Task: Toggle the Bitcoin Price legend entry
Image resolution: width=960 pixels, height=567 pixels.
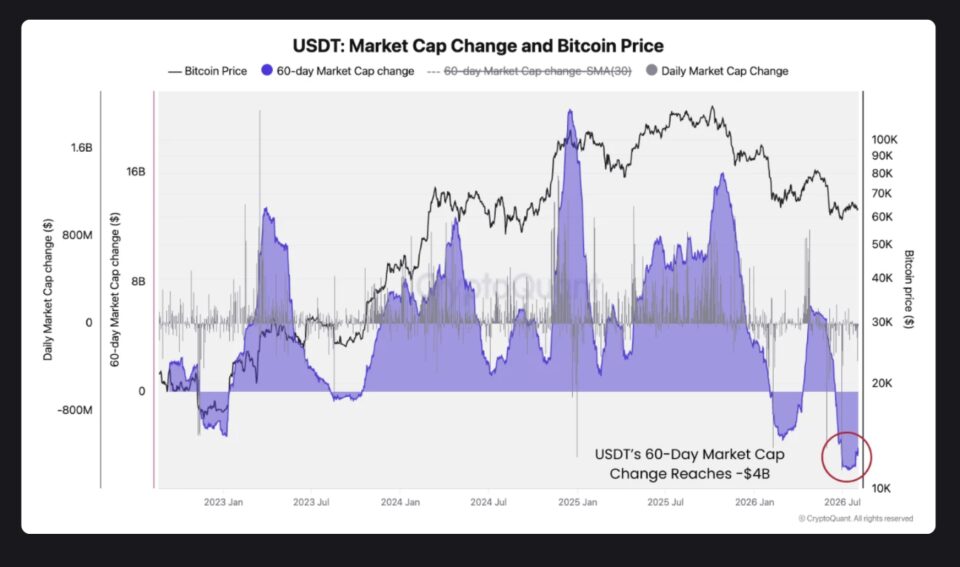Action: click(208, 71)
